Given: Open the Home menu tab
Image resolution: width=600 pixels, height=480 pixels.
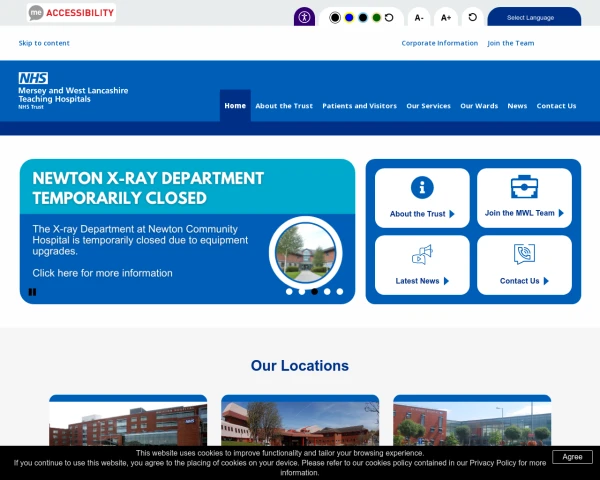Looking at the screenshot, I should click(x=235, y=106).
